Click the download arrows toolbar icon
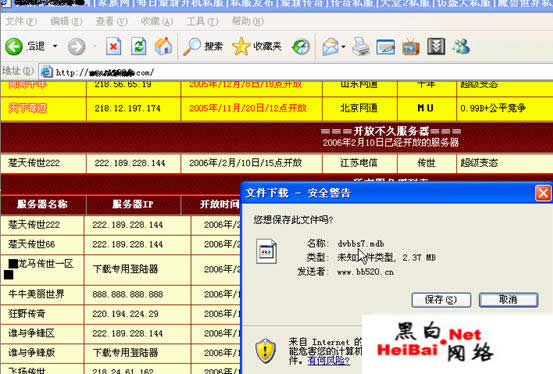The width and height of the screenshot is (553, 374). [436, 47]
